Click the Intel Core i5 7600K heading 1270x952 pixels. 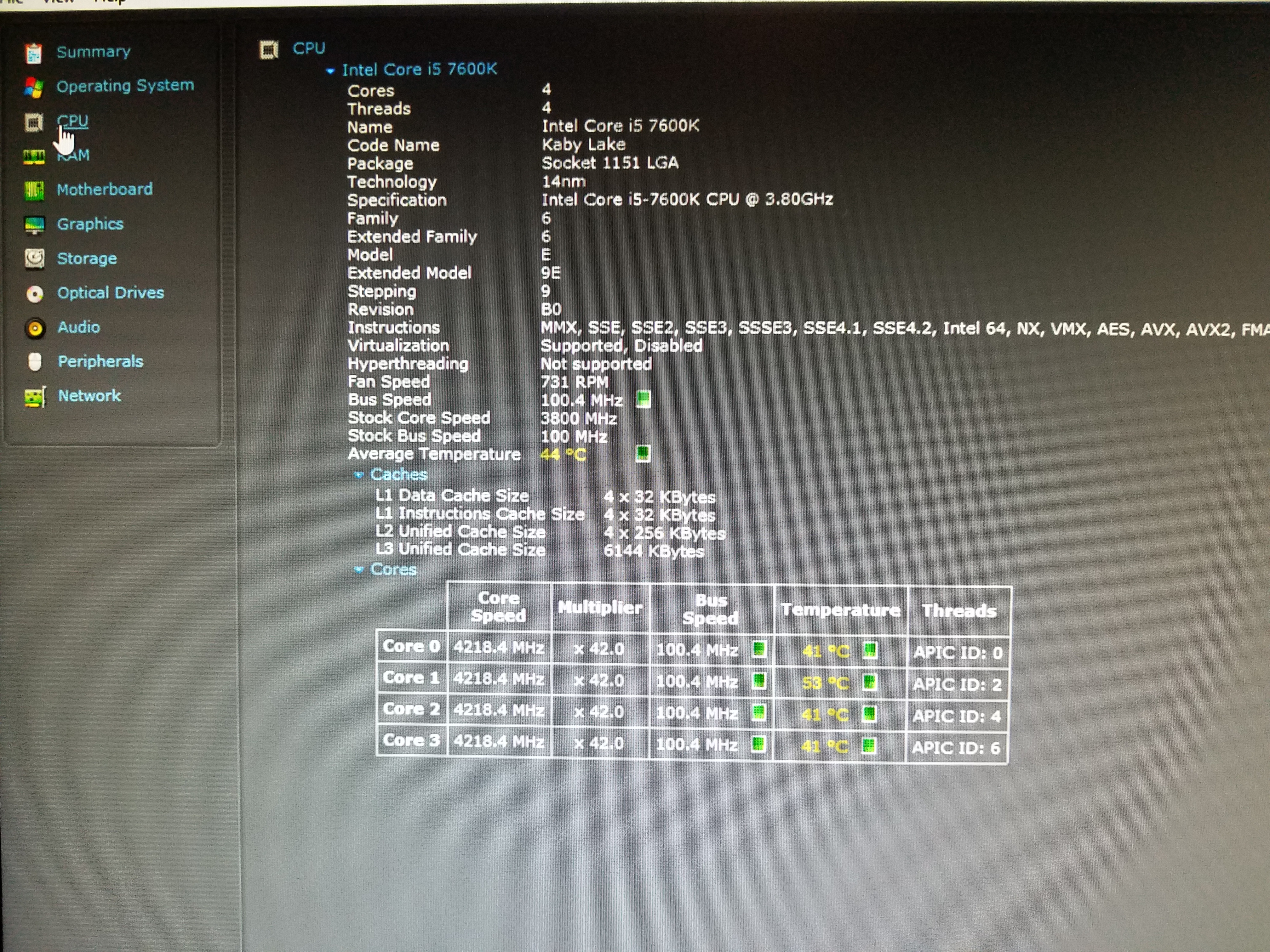[x=420, y=70]
